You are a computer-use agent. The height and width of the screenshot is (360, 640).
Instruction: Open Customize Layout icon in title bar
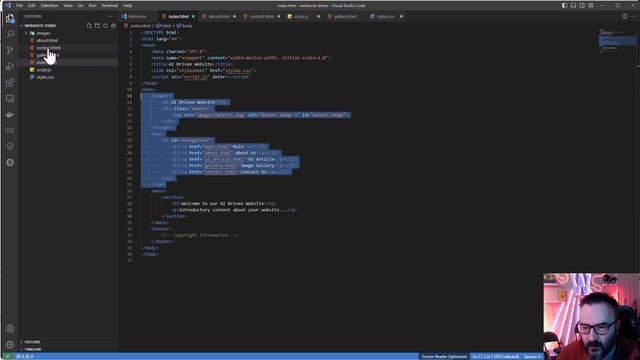[591, 5]
